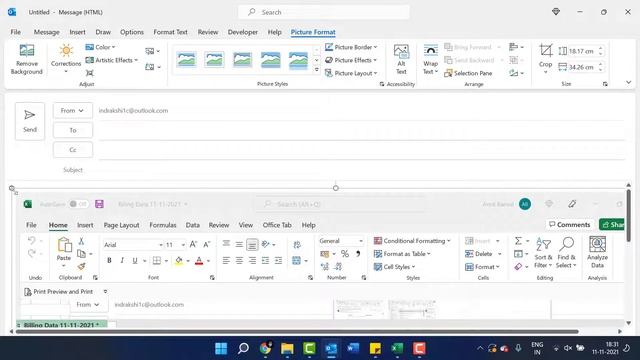Switch to Word in the taskbar

pos(353,349)
